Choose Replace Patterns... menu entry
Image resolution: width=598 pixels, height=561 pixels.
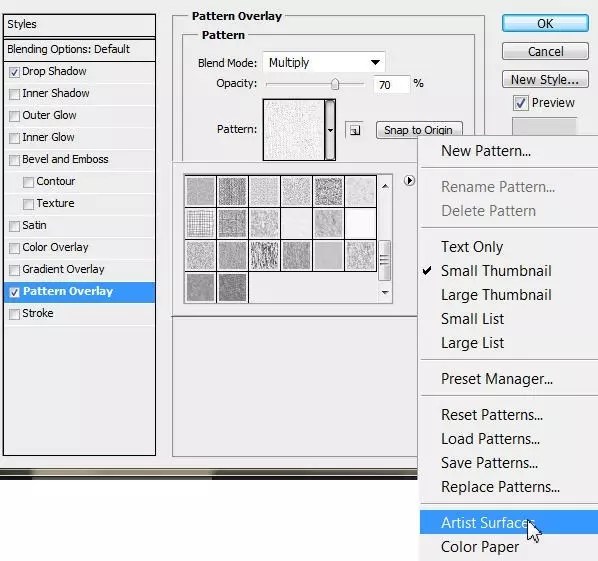(500, 487)
